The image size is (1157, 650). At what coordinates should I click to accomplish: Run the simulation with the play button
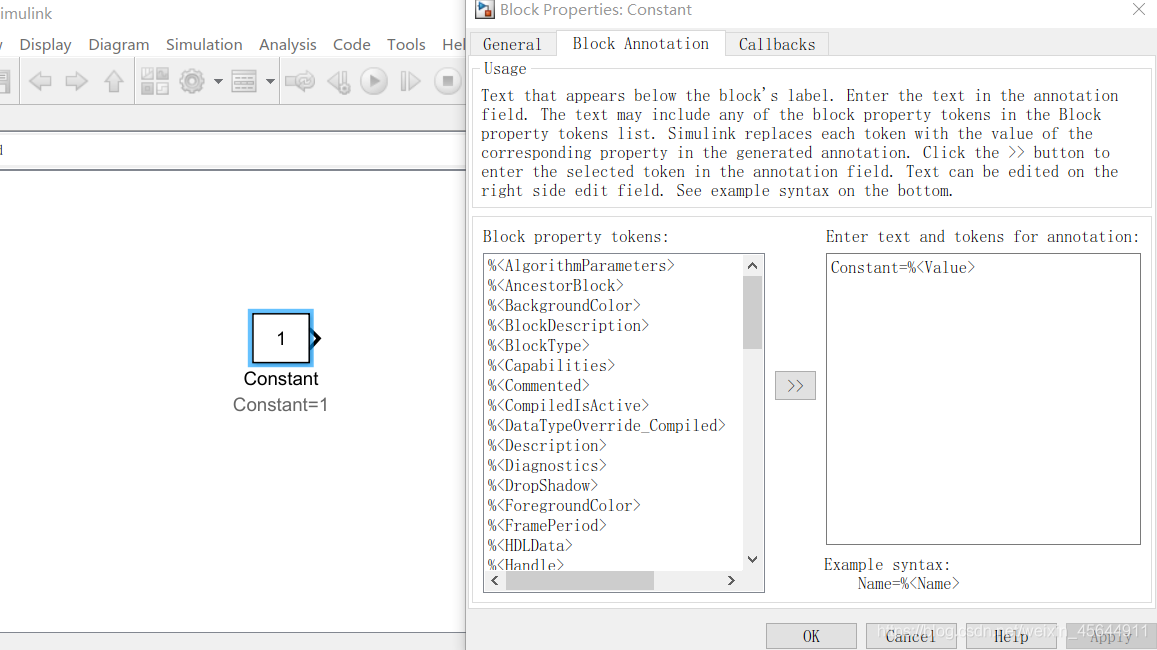pos(374,81)
